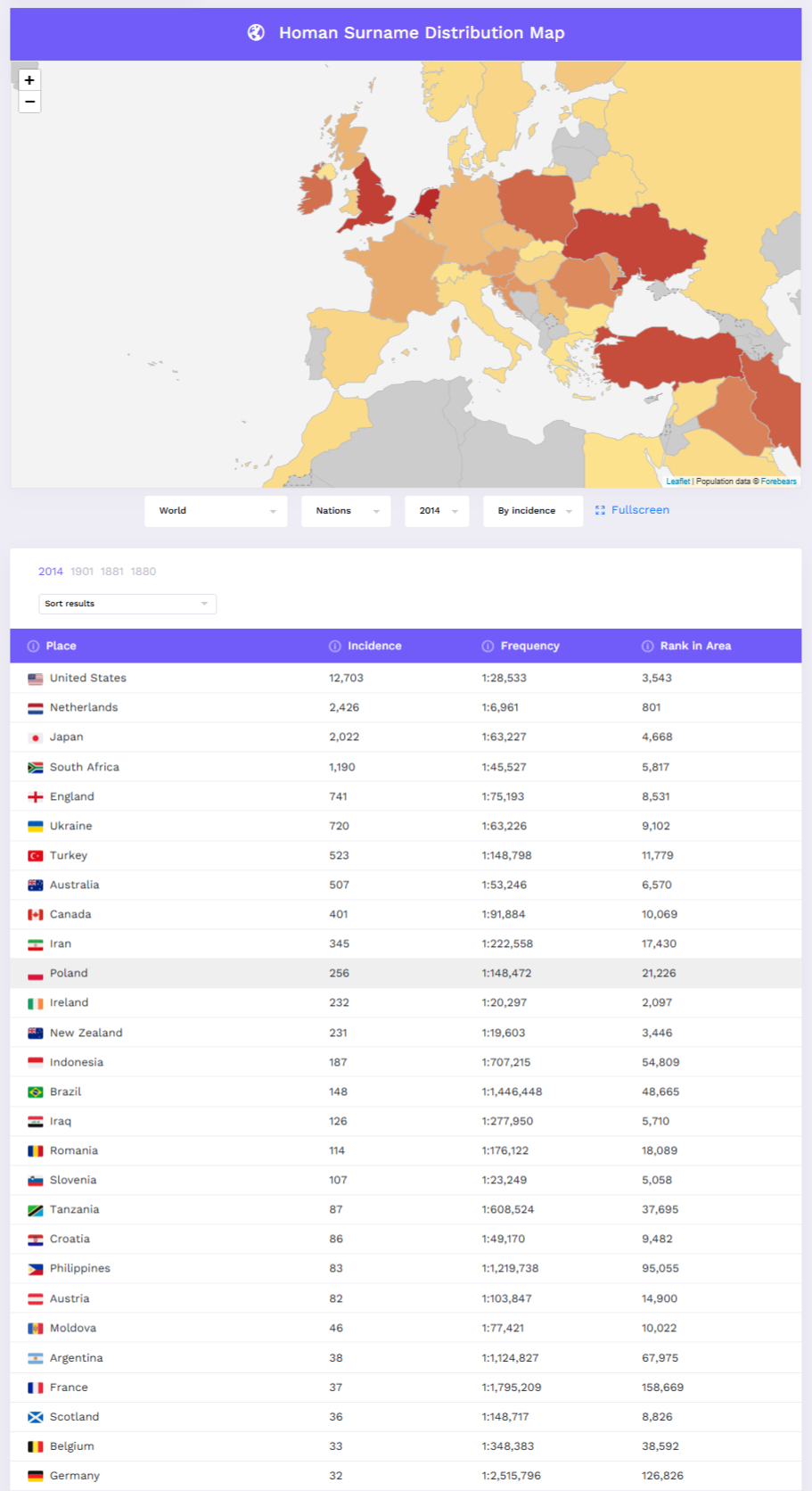812x1491 pixels.
Task: Click the England flag icon
Action: pyautogui.click(x=36, y=796)
